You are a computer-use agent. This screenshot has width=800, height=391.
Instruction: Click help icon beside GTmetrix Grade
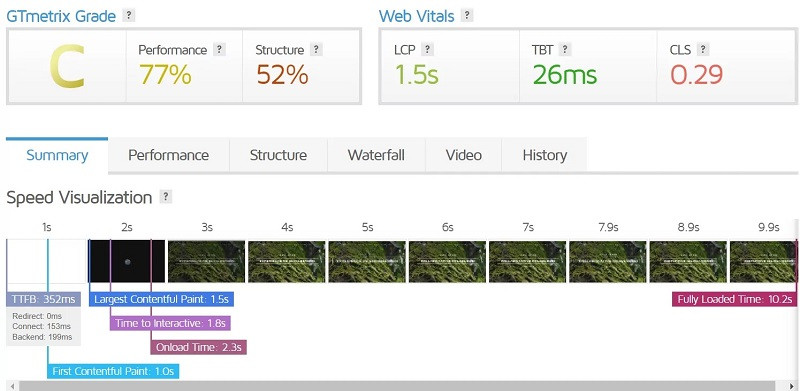[129, 15]
